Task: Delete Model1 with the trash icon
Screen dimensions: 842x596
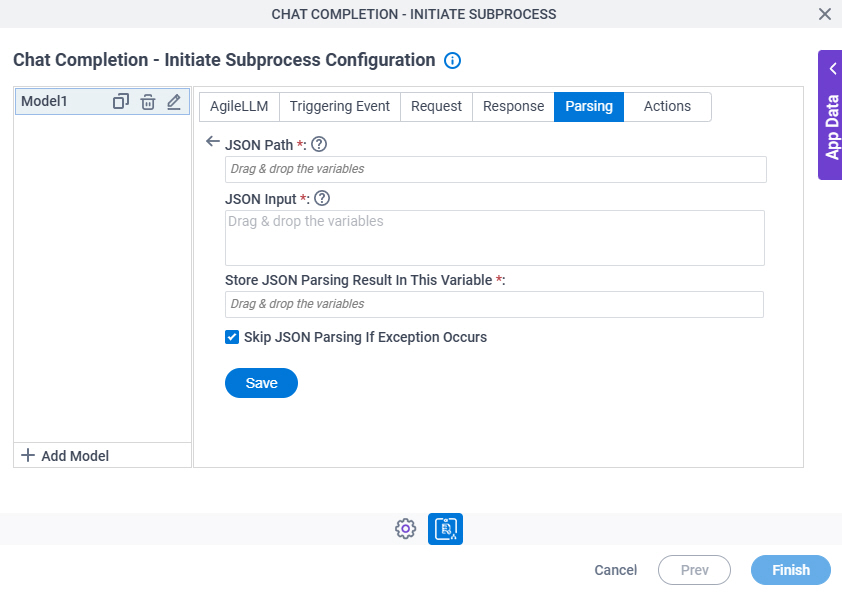Action: tap(148, 101)
